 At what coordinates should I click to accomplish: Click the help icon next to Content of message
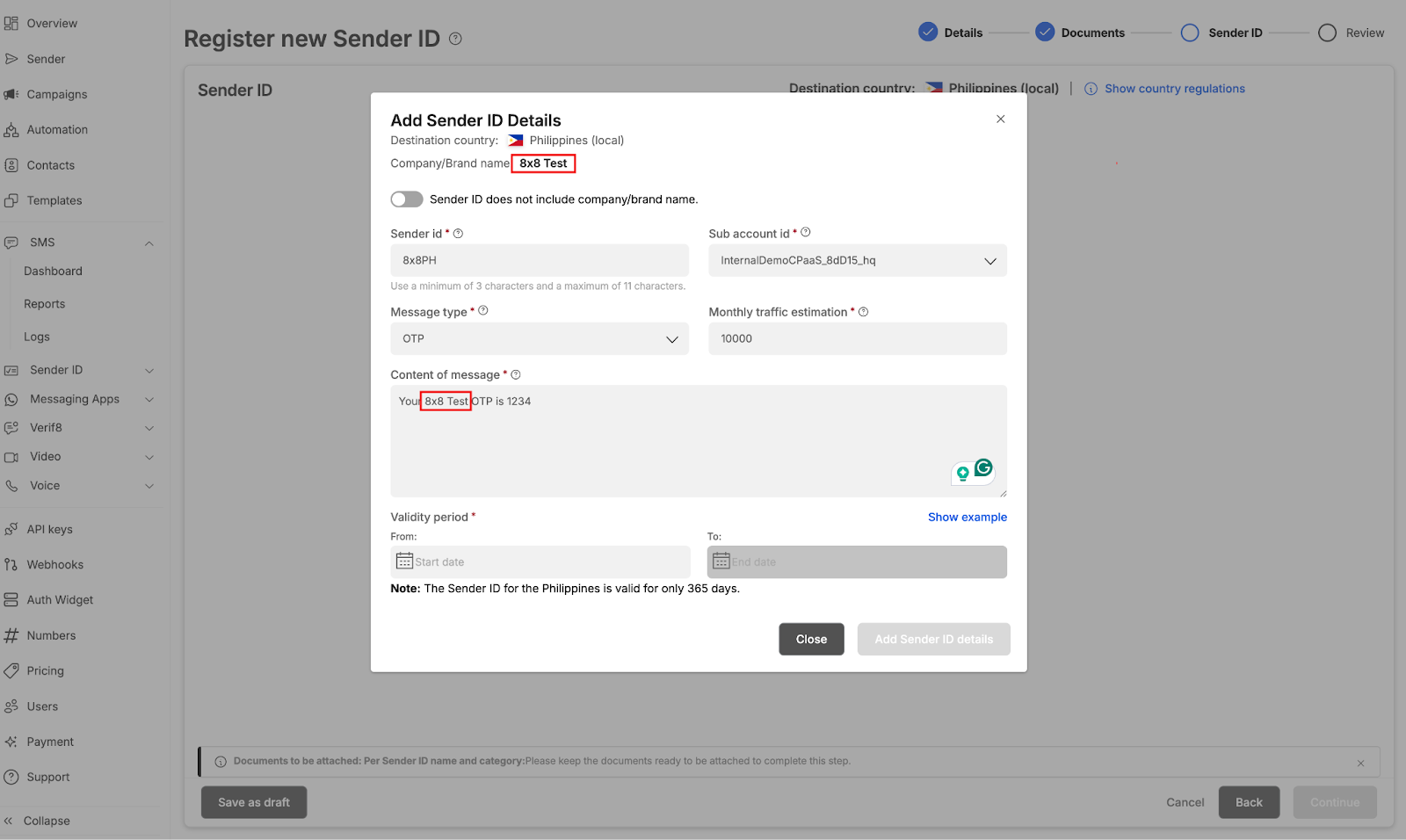(516, 375)
